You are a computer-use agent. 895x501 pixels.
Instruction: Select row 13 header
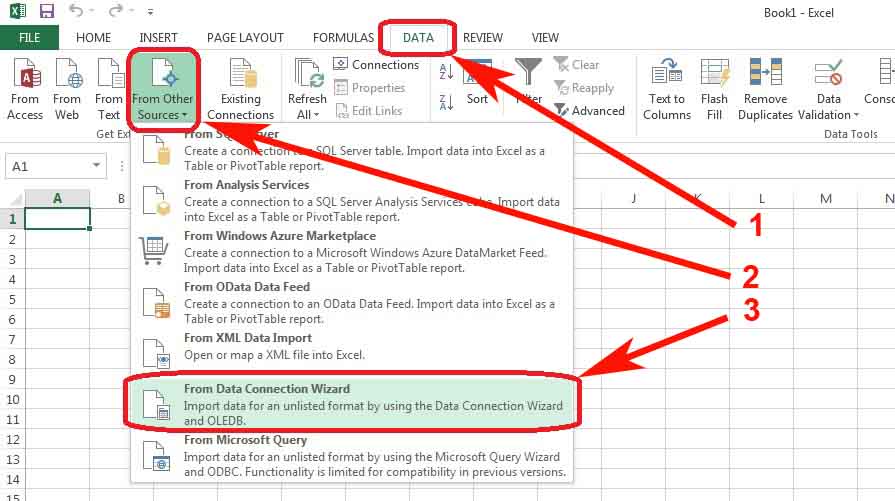click(x=12, y=459)
